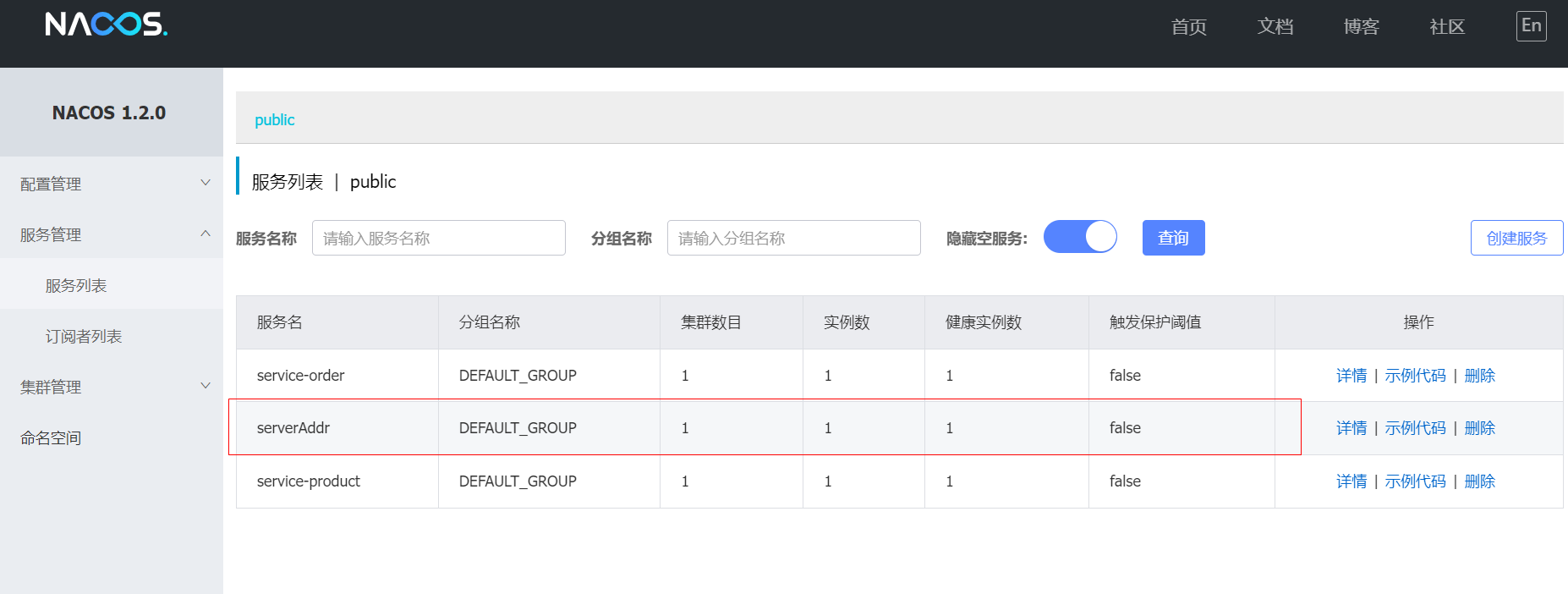Expand the 配置管理 menu chevron
This screenshot has height=594, width=1568.
point(206,183)
